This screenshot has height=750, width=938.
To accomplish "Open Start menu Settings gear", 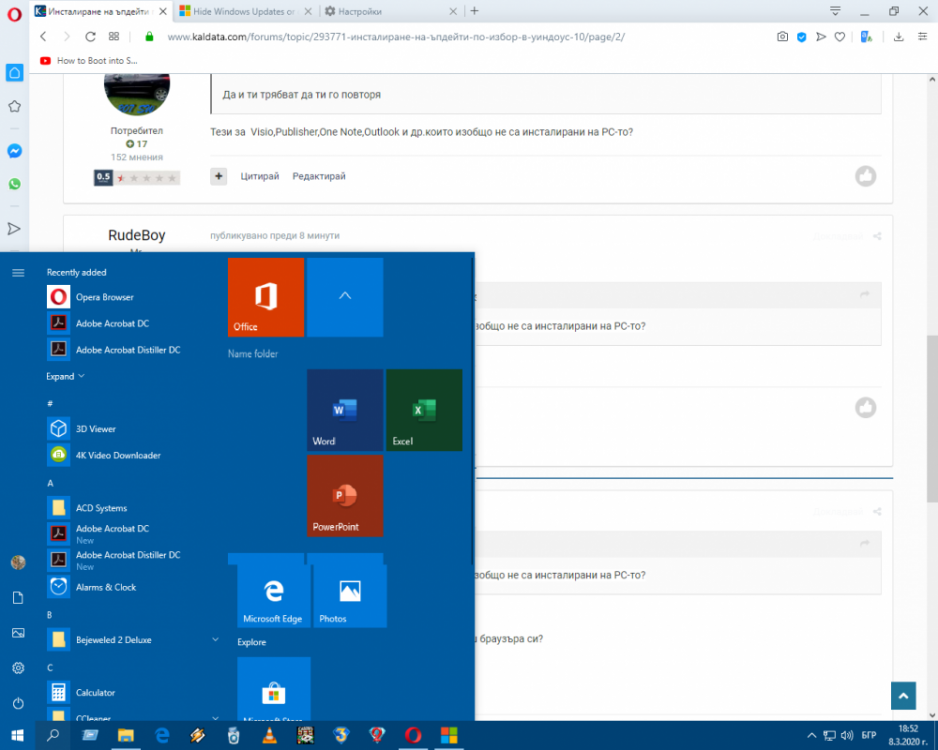I will click(x=18, y=668).
